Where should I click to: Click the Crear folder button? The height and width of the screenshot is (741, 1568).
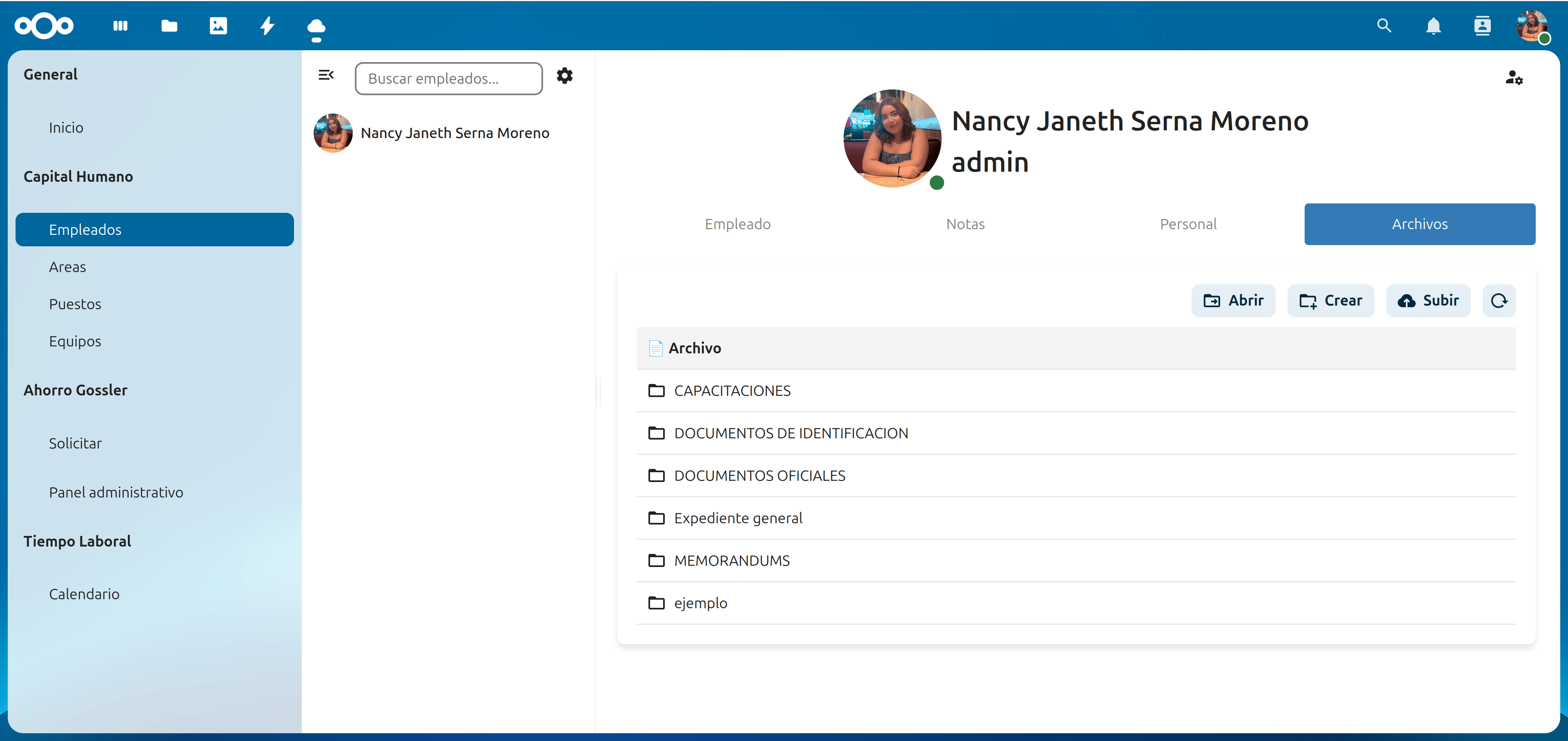click(x=1331, y=301)
